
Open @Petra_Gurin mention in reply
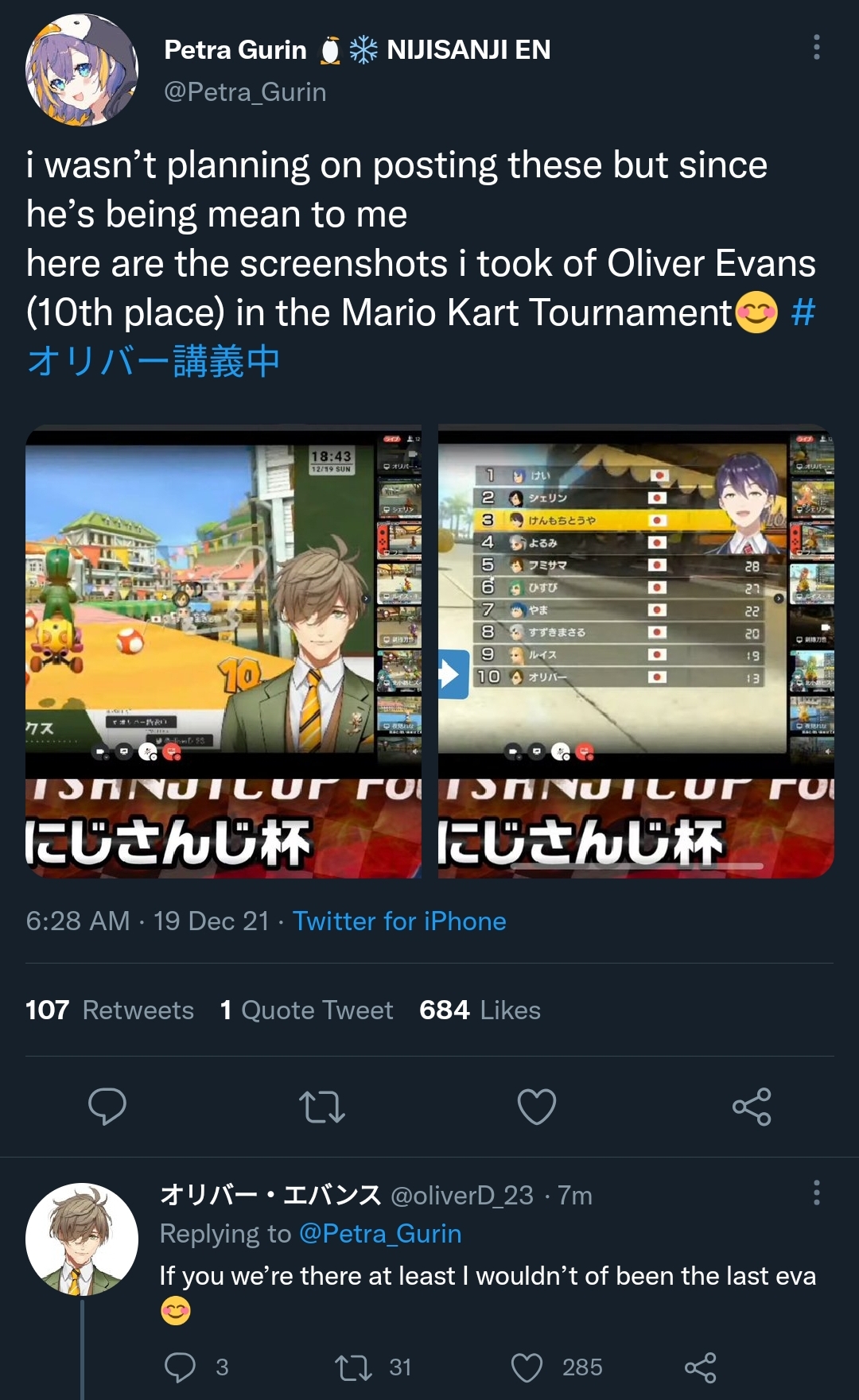pos(380,1233)
